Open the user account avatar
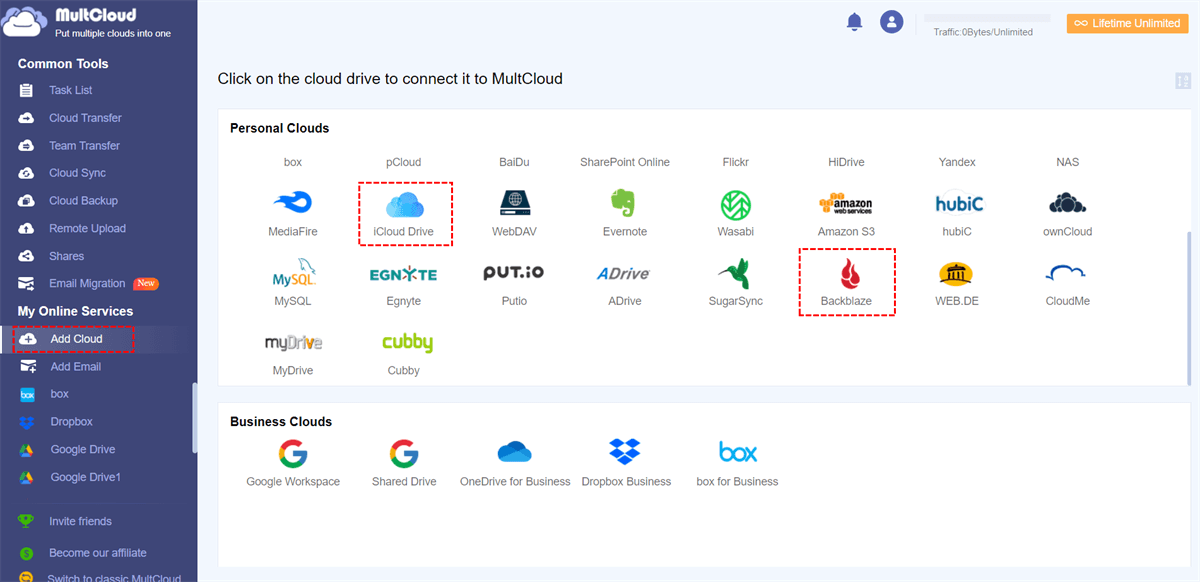1200x582 pixels. [x=891, y=22]
